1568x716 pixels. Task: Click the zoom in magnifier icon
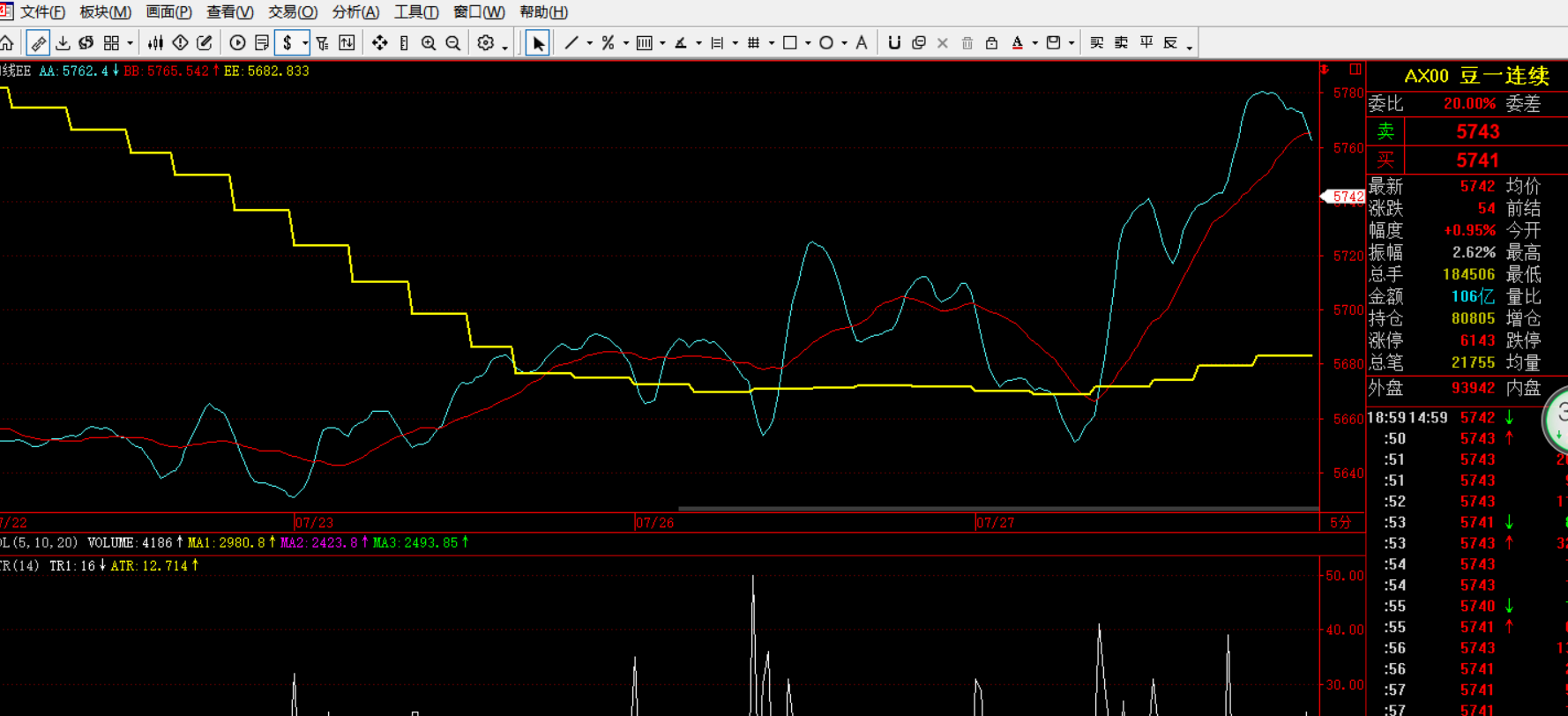[429, 43]
